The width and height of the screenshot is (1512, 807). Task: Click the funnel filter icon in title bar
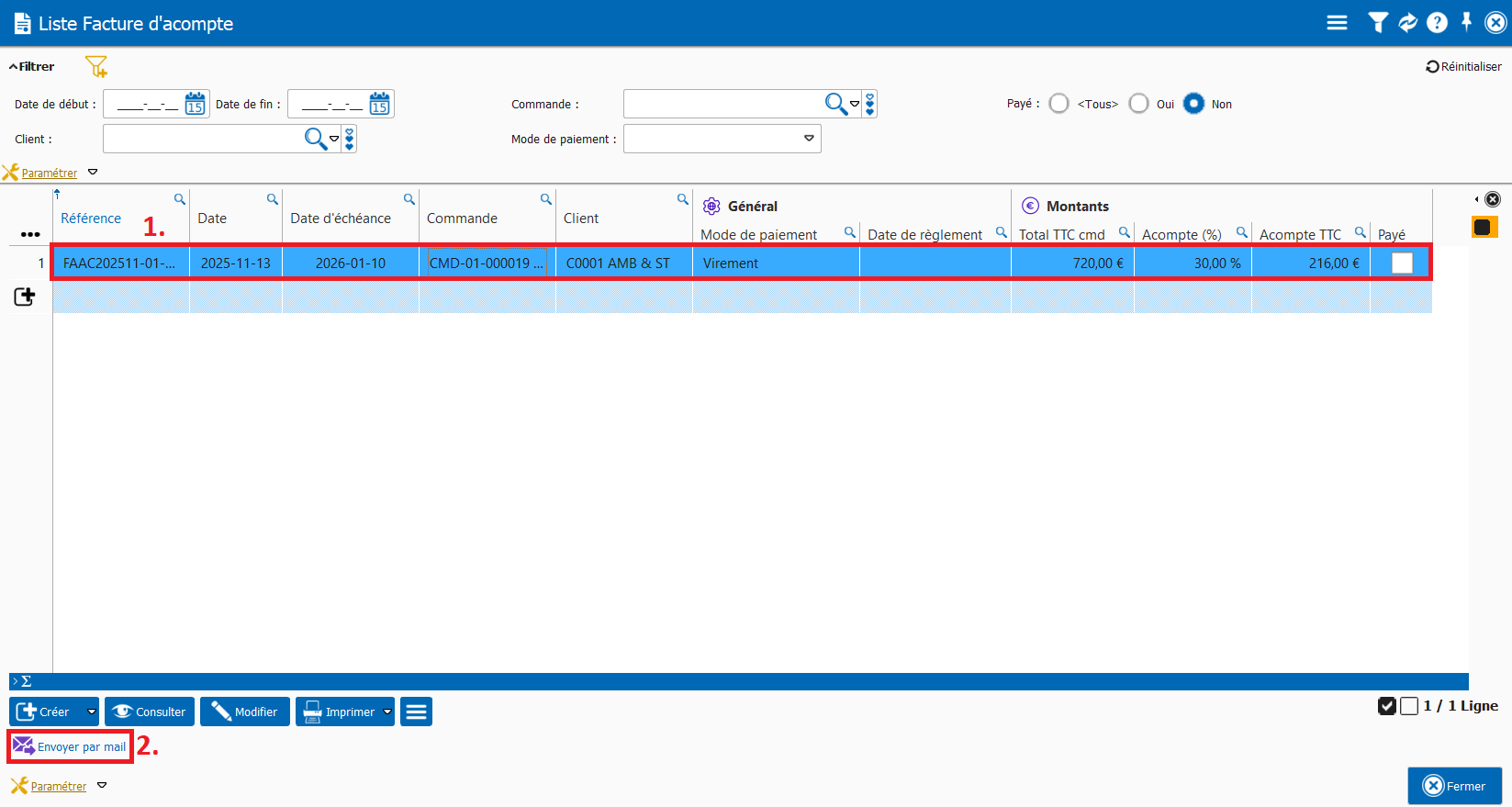pyautogui.click(x=1377, y=23)
